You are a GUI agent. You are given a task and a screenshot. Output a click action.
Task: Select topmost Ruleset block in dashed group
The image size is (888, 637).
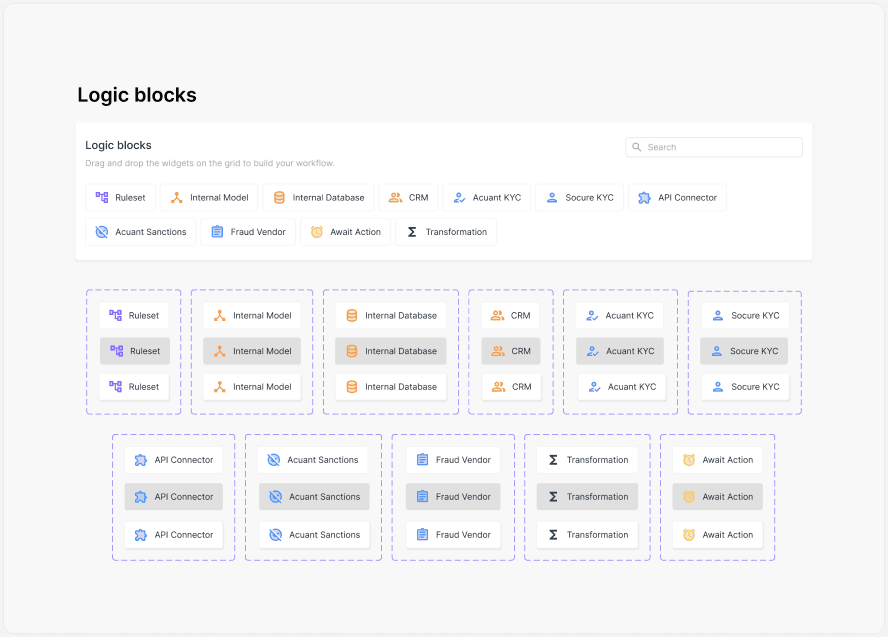click(134, 315)
